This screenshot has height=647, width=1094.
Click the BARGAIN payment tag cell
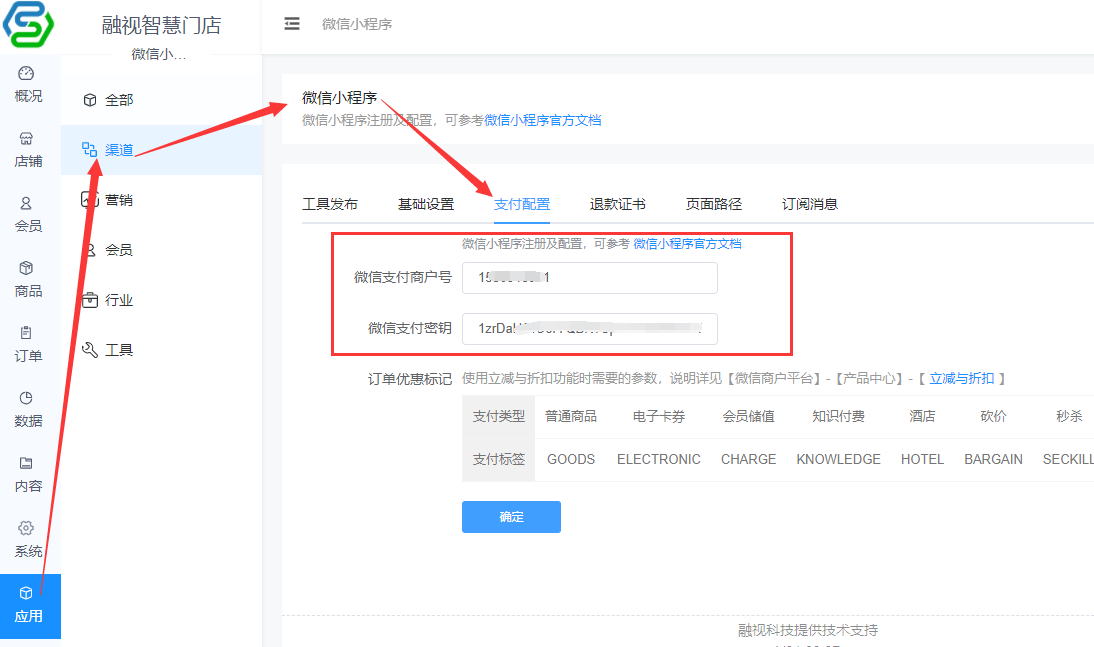994,459
